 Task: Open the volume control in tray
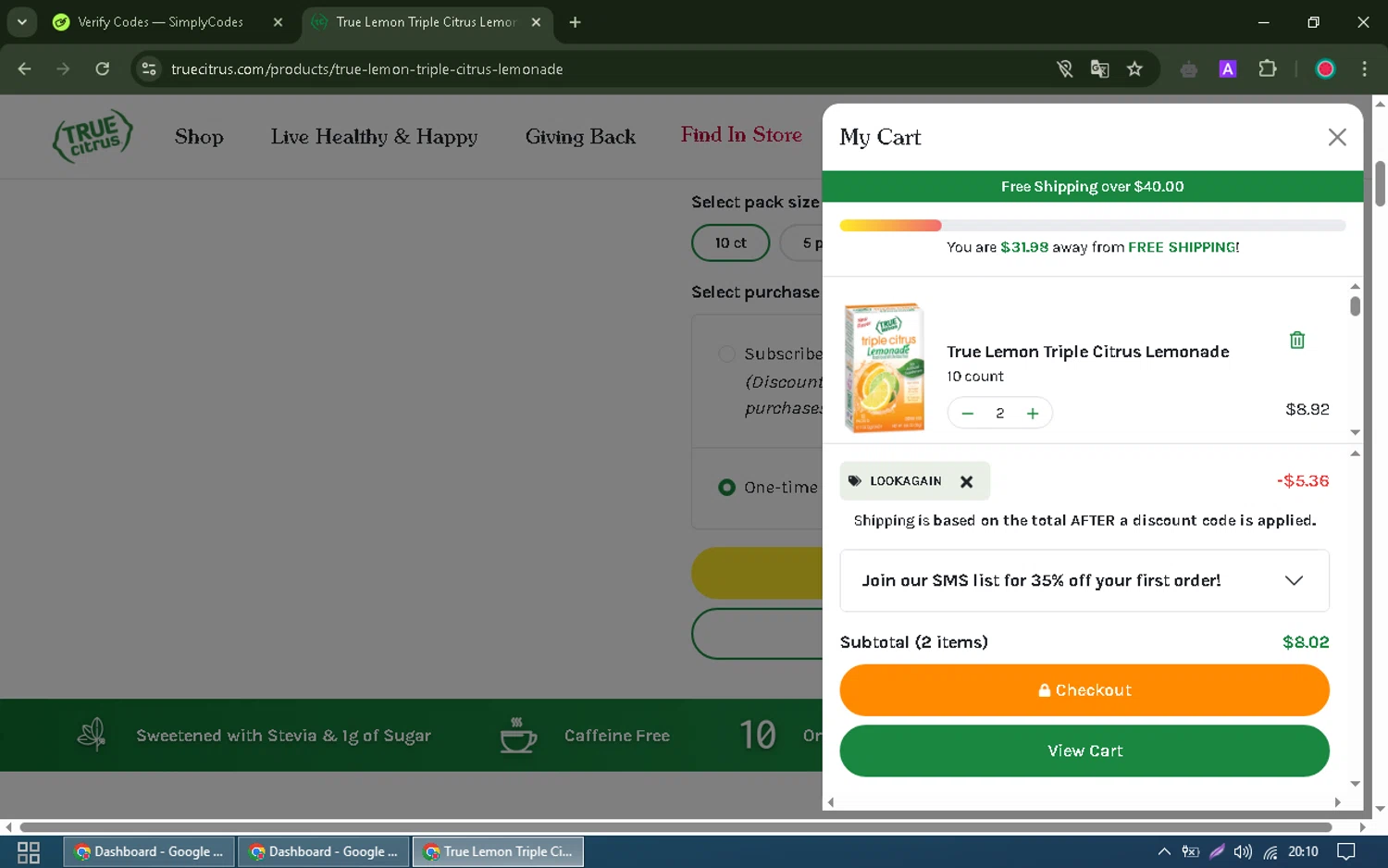click(x=1243, y=852)
